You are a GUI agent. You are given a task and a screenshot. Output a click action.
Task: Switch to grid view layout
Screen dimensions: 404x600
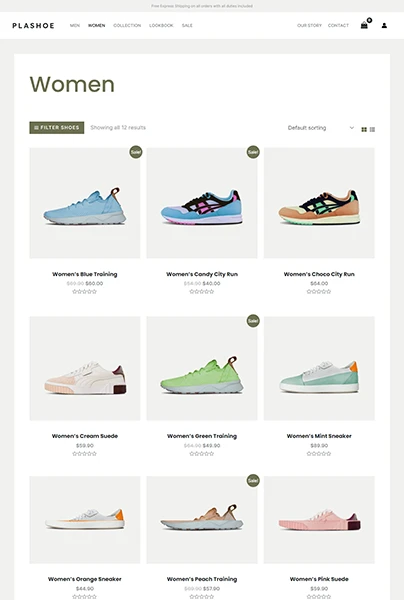click(x=364, y=130)
